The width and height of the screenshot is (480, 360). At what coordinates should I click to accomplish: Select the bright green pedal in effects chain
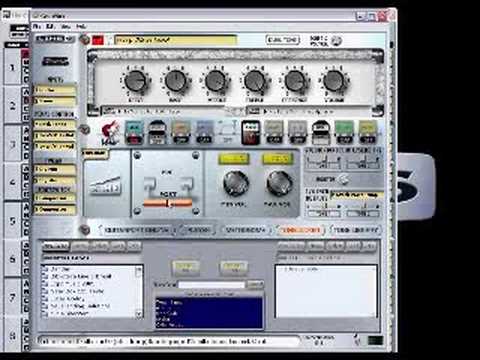click(344, 132)
